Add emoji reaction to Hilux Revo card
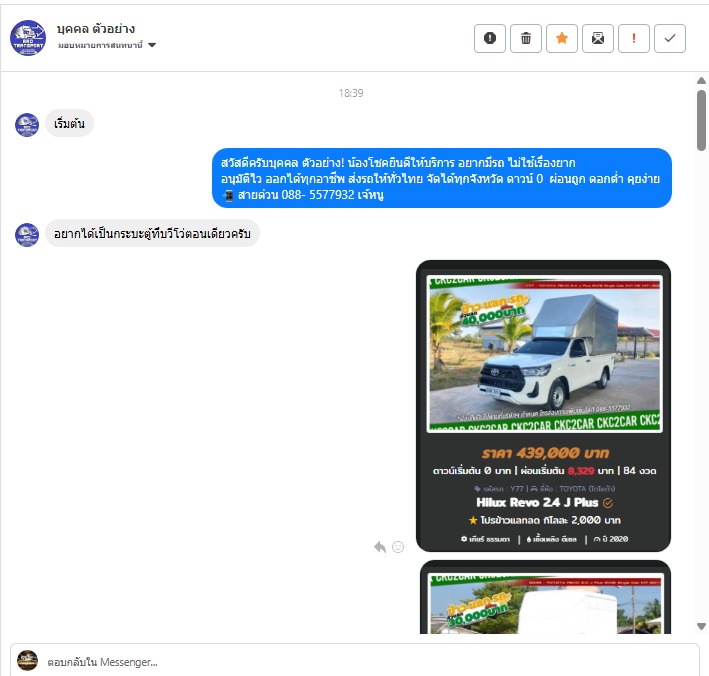The width and height of the screenshot is (709, 676). click(x=398, y=547)
